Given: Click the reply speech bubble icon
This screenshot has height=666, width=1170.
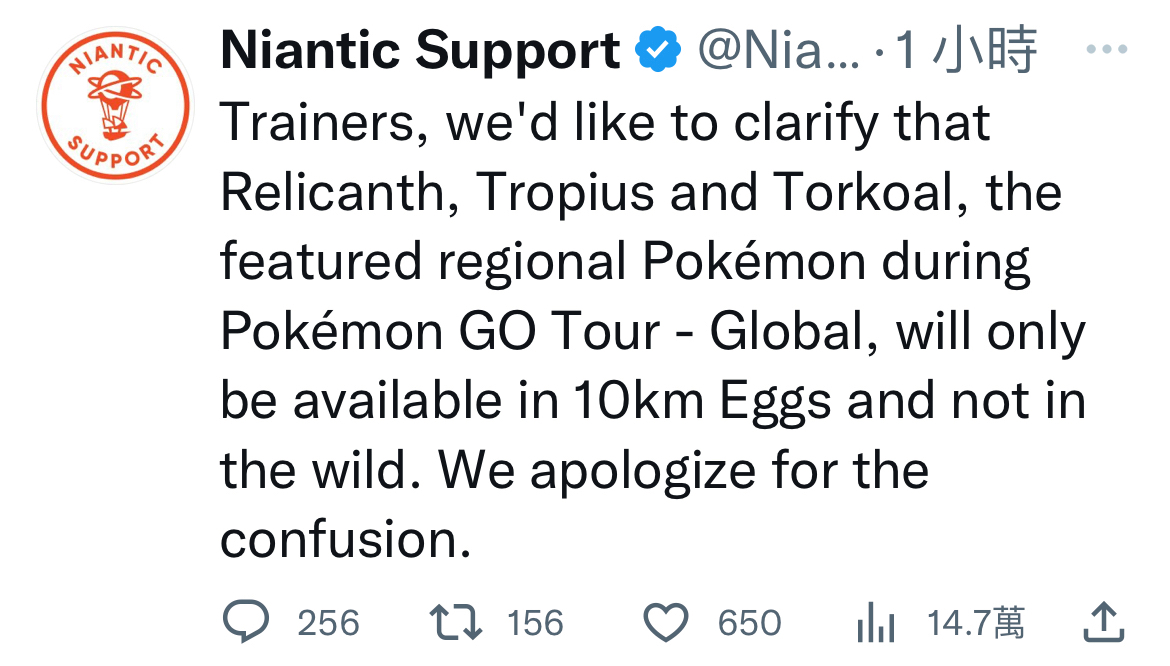Looking at the screenshot, I should [246, 621].
